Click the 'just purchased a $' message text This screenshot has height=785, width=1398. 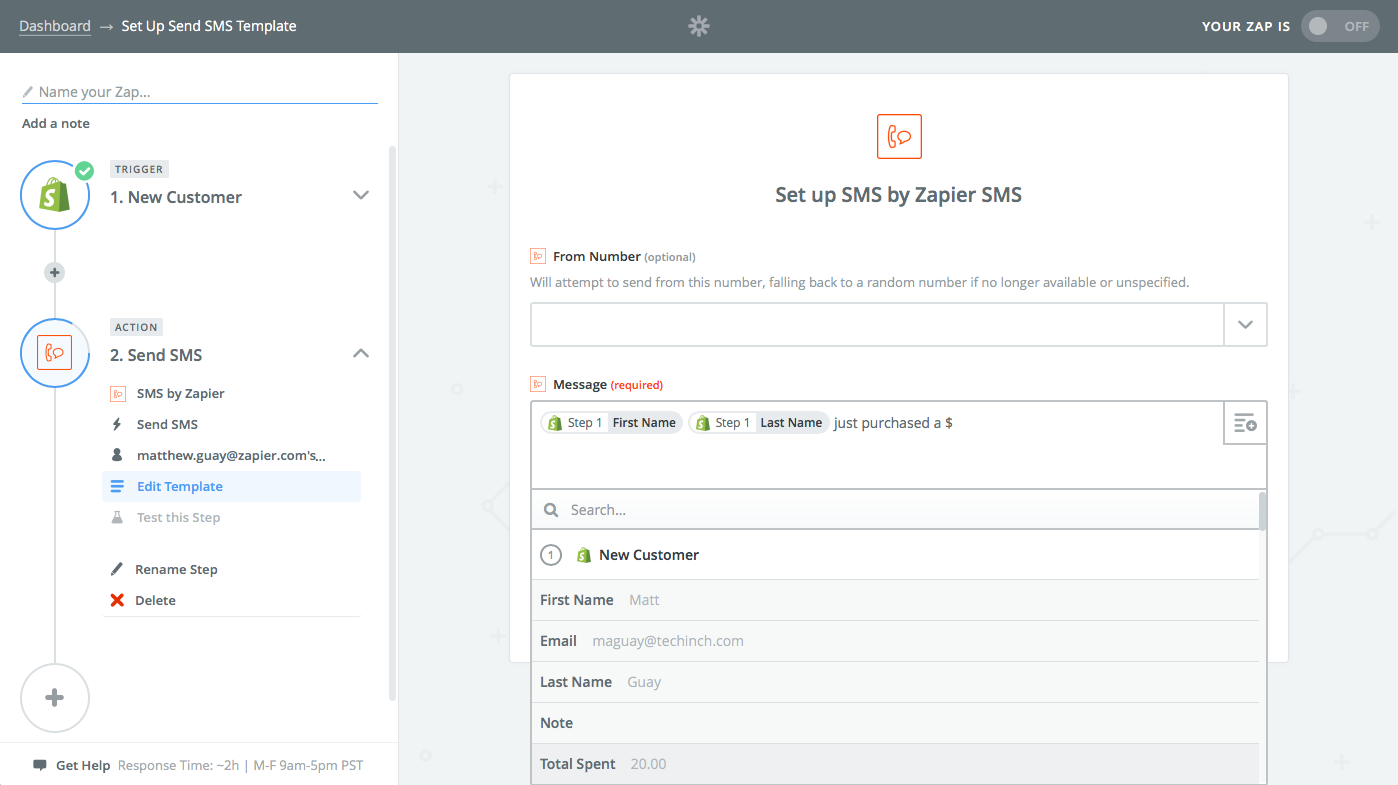pos(893,423)
